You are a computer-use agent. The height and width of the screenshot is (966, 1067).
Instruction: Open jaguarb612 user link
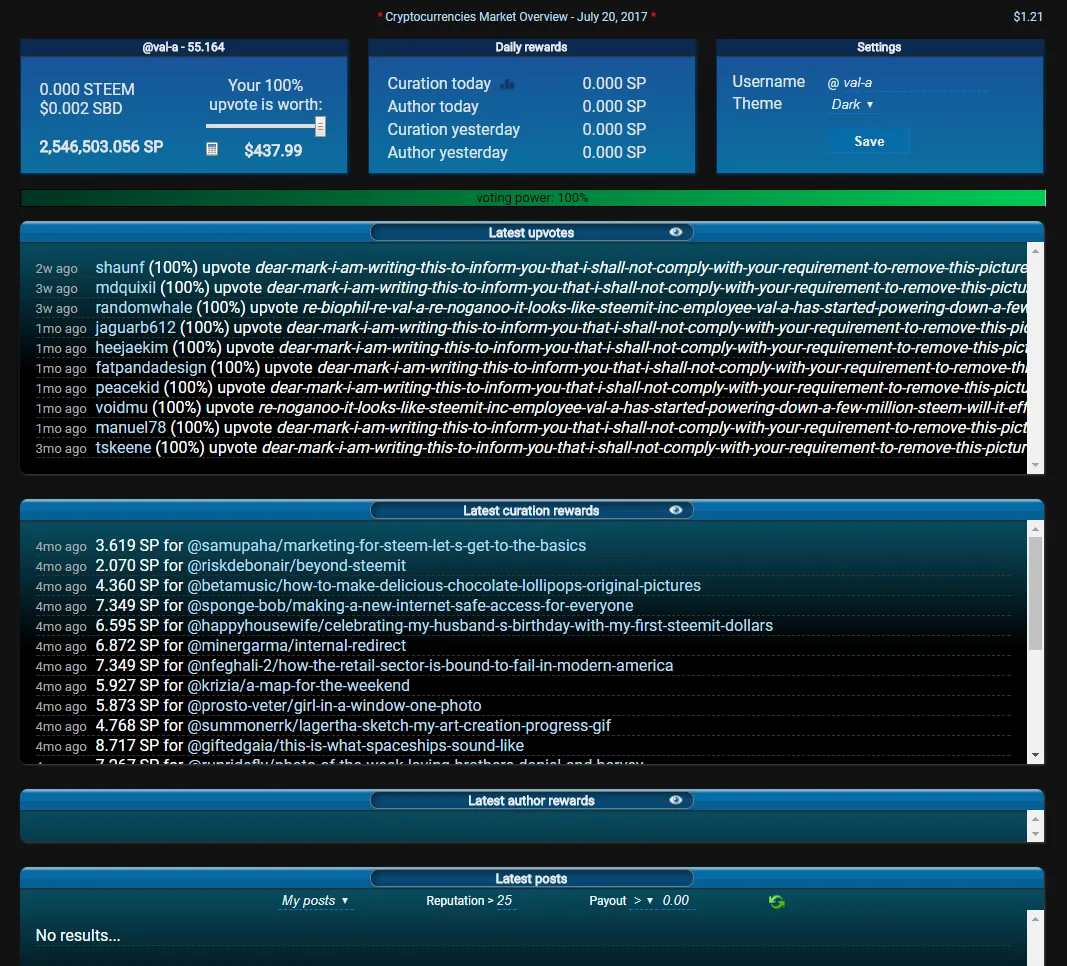point(135,327)
